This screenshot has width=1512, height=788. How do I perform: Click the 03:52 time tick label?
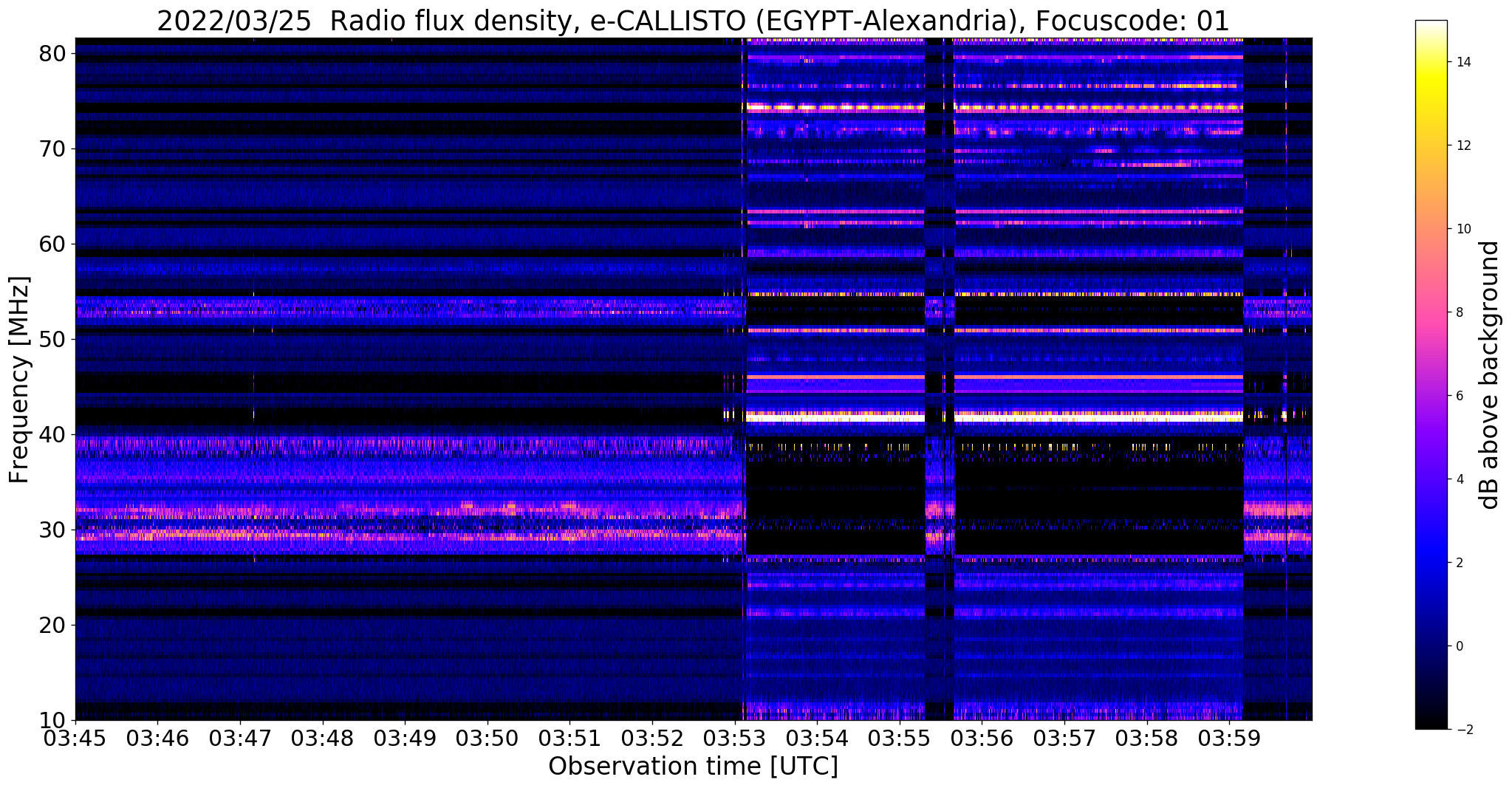(x=652, y=739)
